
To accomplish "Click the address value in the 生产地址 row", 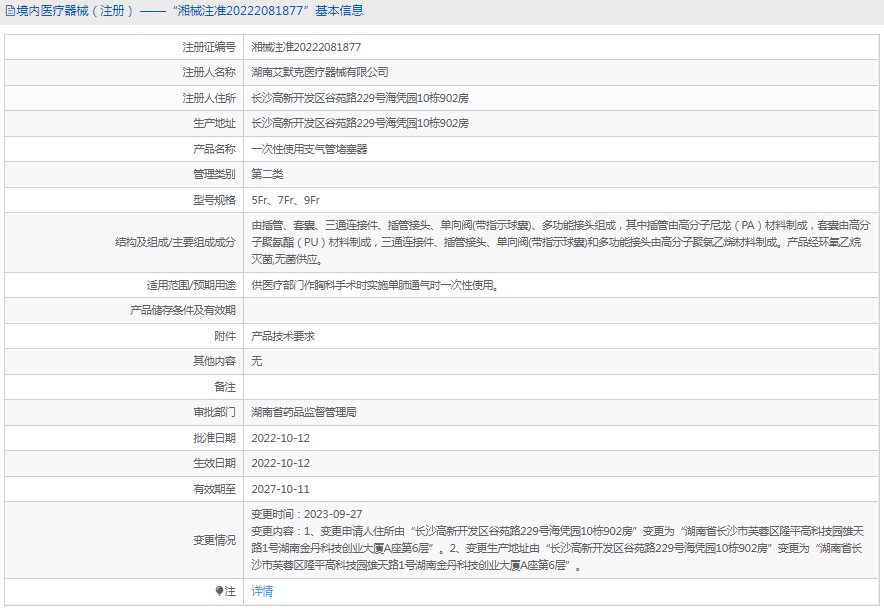I will (x=360, y=123).
